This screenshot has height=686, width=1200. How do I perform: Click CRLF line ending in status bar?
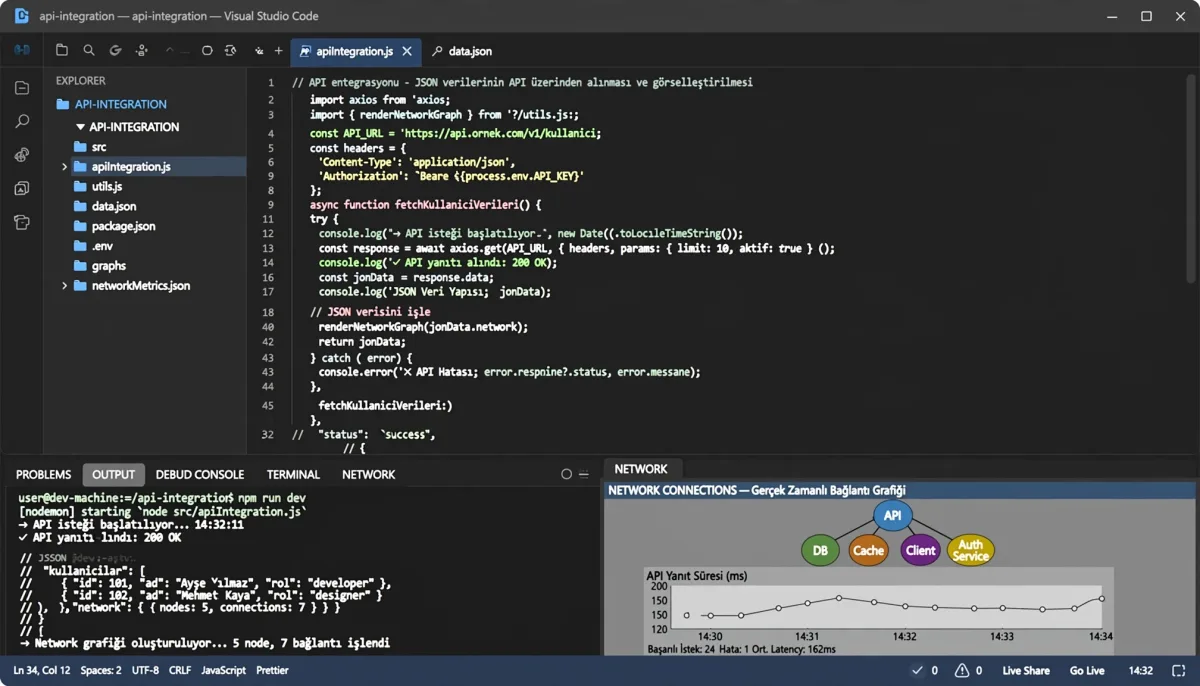coord(180,671)
